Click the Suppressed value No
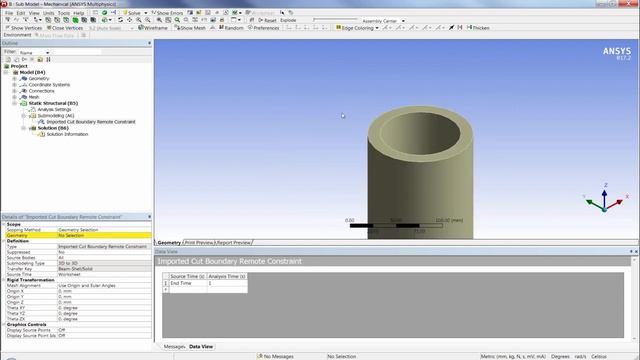The height and width of the screenshot is (360, 640). coord(104,252)
